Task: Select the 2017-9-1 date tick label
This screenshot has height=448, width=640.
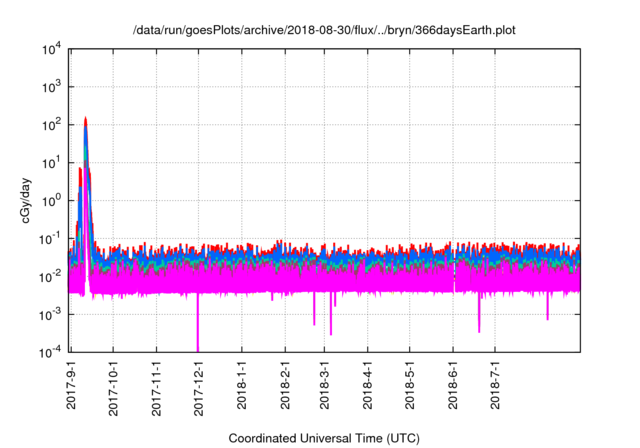Action: tap(72, 387)
